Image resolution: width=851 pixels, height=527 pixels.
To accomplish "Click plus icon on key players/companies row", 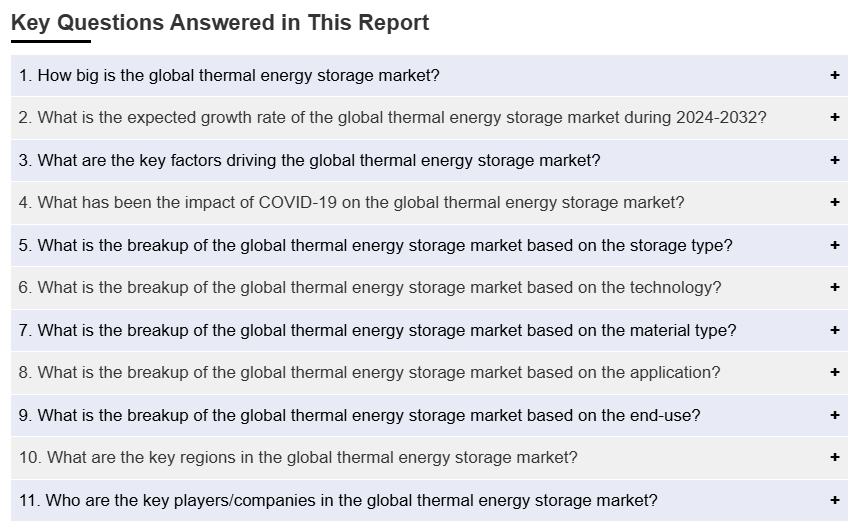I will [x=834, y=500].
